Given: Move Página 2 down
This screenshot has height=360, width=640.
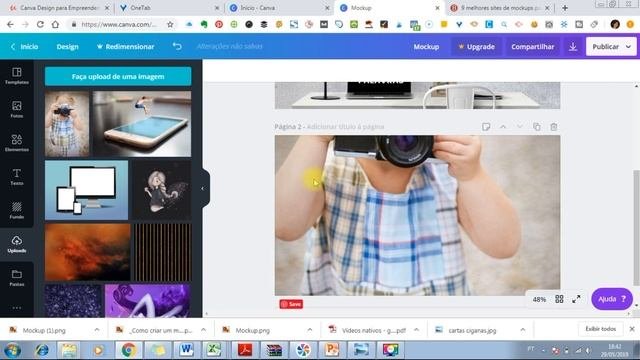Looking at the screenshot, I should coord(520,127).
